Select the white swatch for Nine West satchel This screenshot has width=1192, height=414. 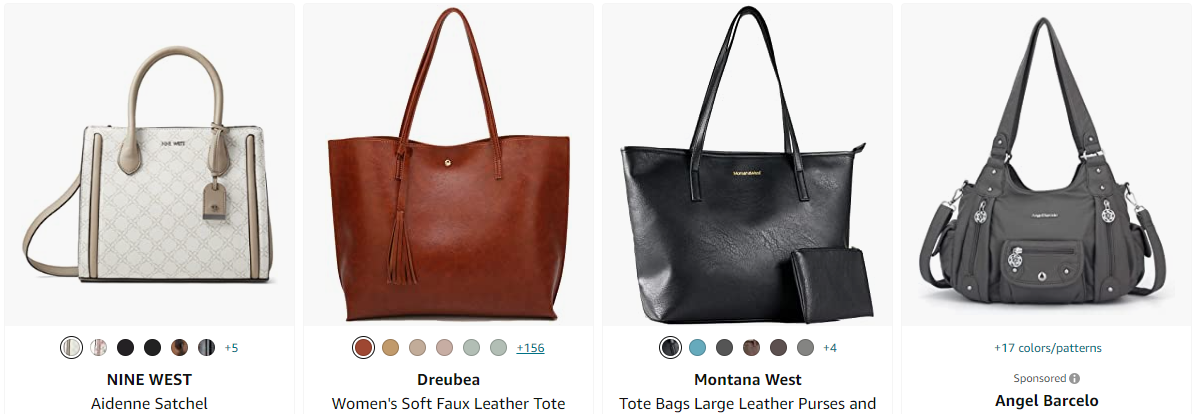[x=71, y=348]
